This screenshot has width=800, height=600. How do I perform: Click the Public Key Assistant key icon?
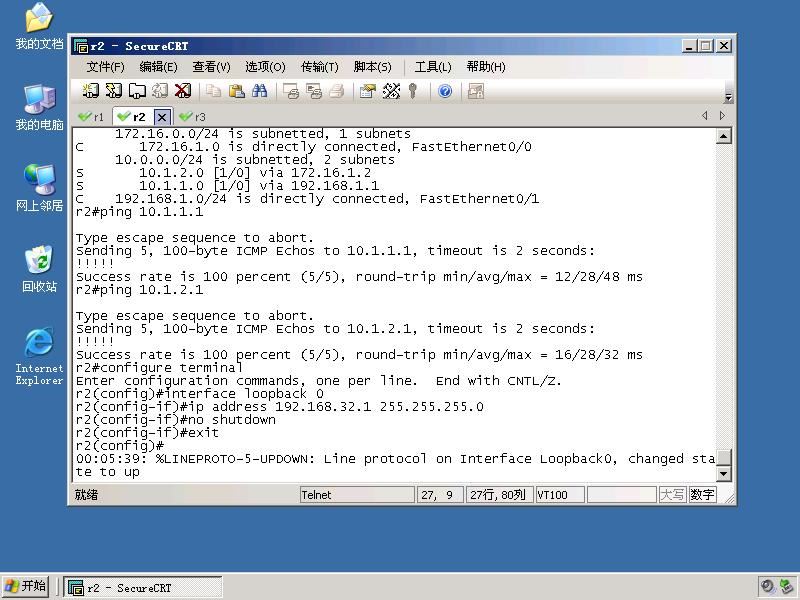(413, 91)
